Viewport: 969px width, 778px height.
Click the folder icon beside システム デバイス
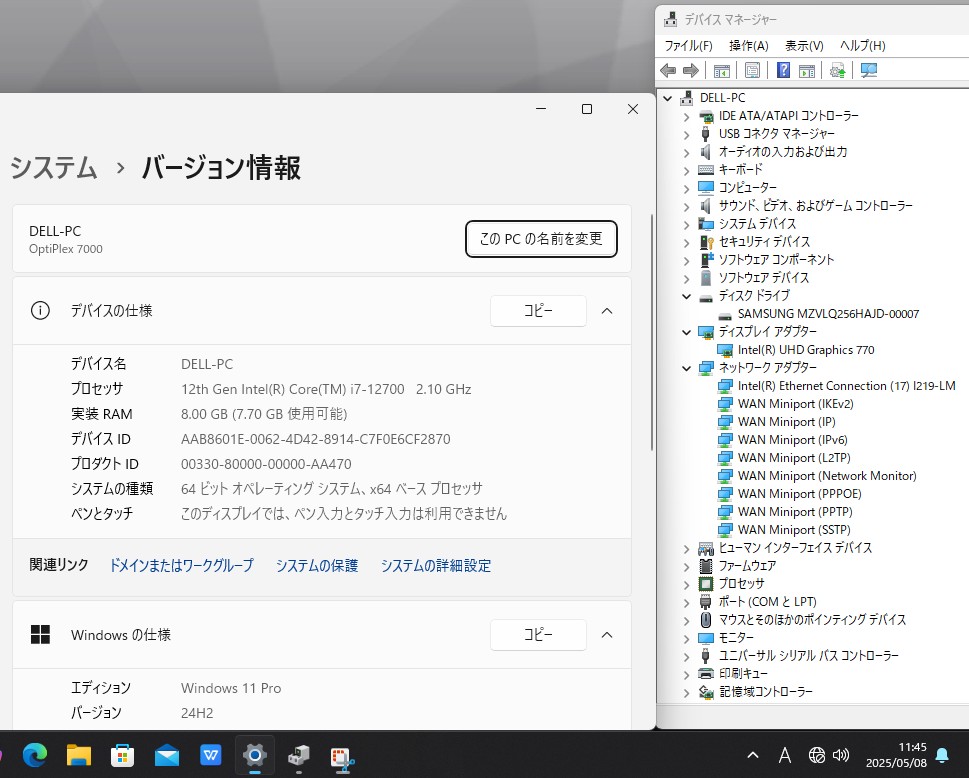tap(706, 223)
